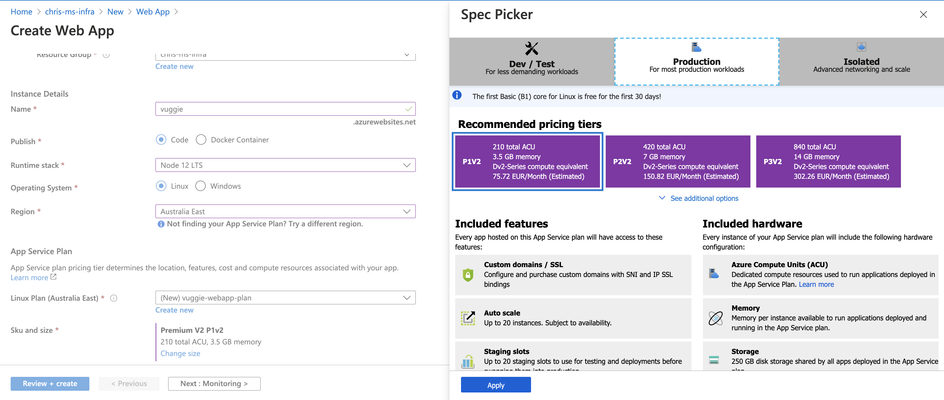The image size is (944, 400).
Task: Open the Region dropdown showing Australia East
Action: (x=285, y=211)
